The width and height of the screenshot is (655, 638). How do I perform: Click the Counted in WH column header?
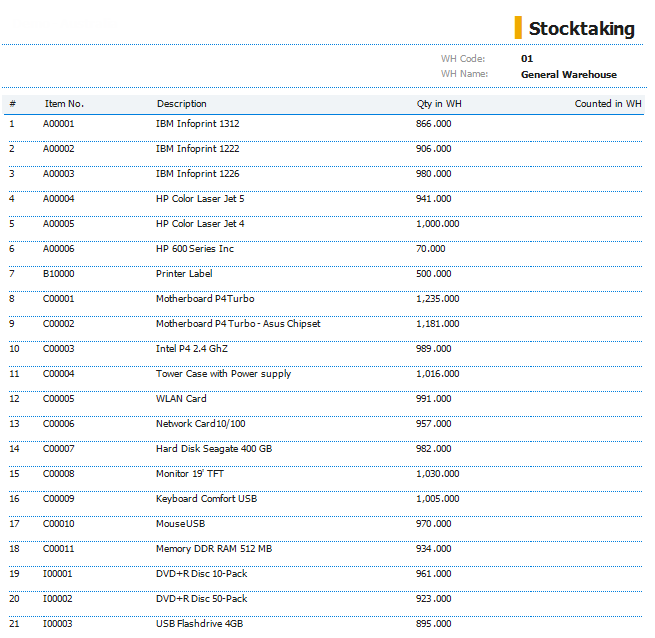608,104
